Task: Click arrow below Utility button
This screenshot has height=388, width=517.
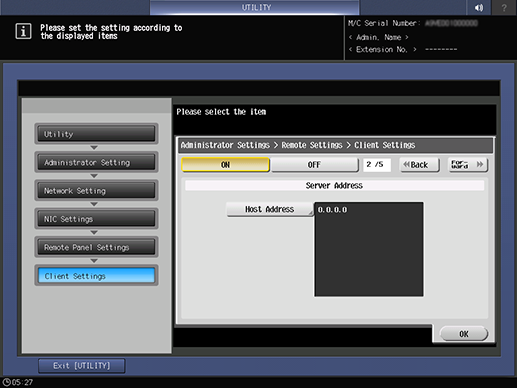Action: pos(94,147)
